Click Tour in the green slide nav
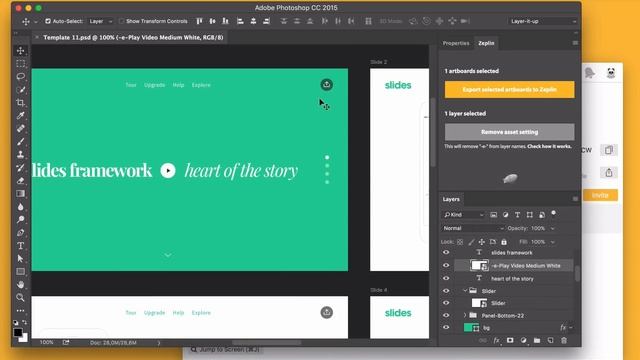Viewport: 640px width, 360px height. [x=131, y=85]
